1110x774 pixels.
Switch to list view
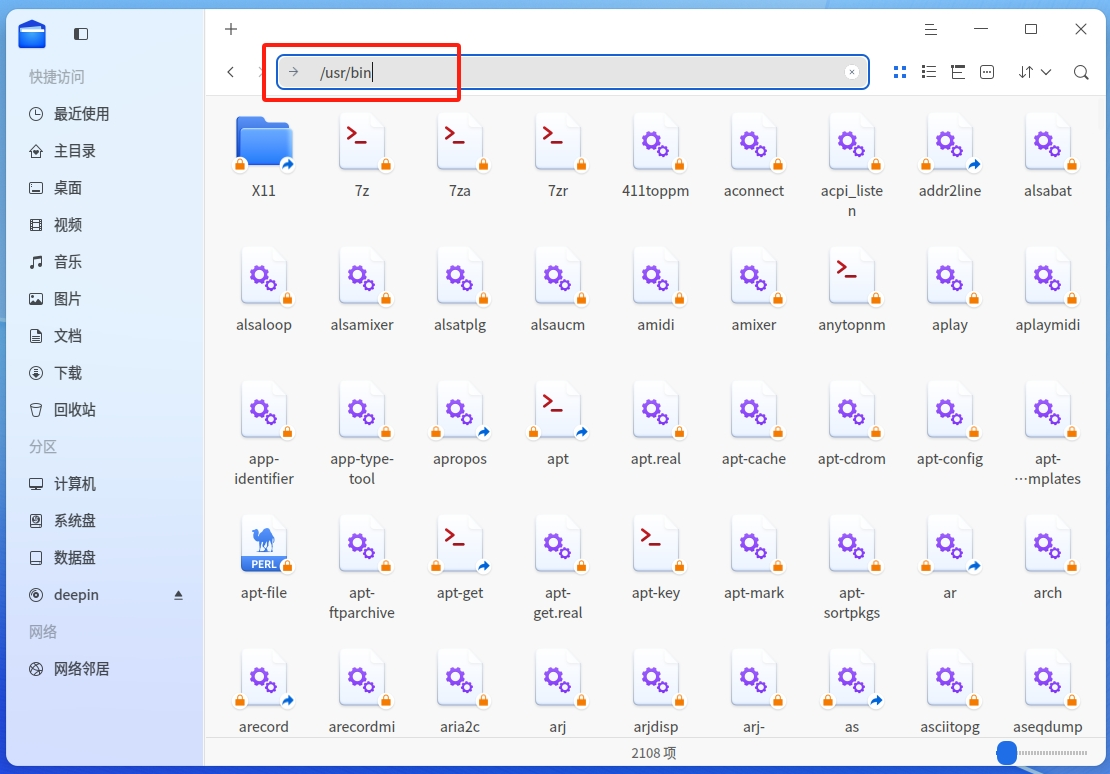(x=929, y=72)
